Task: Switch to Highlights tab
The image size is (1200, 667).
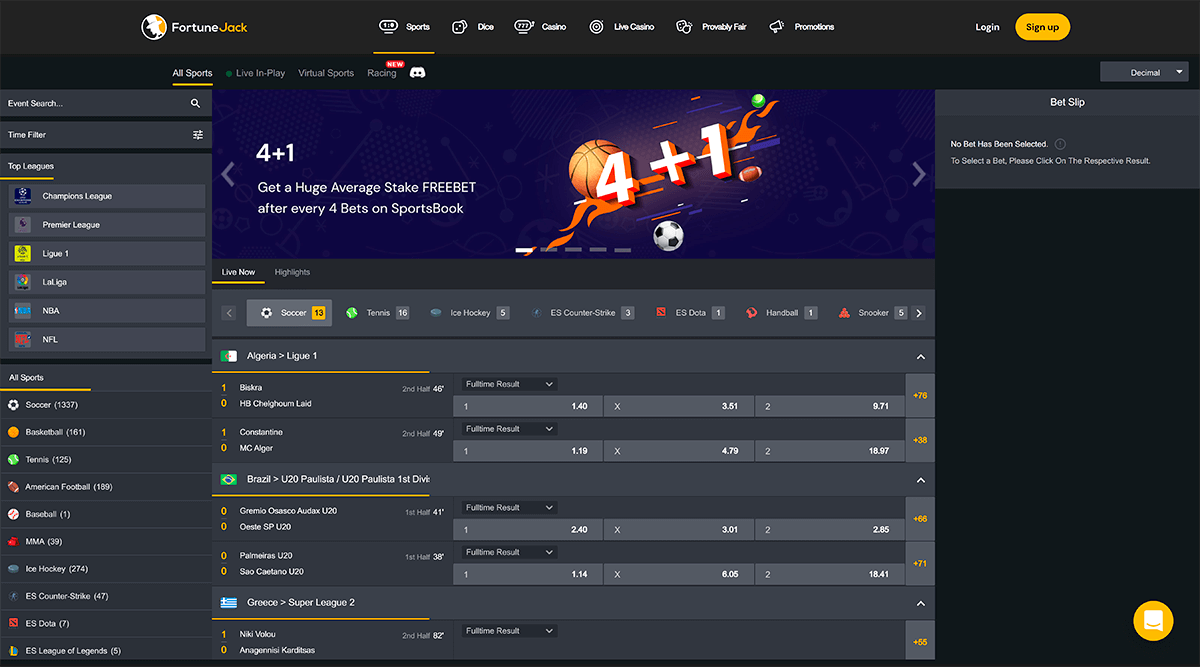Action: click(292, 272)
